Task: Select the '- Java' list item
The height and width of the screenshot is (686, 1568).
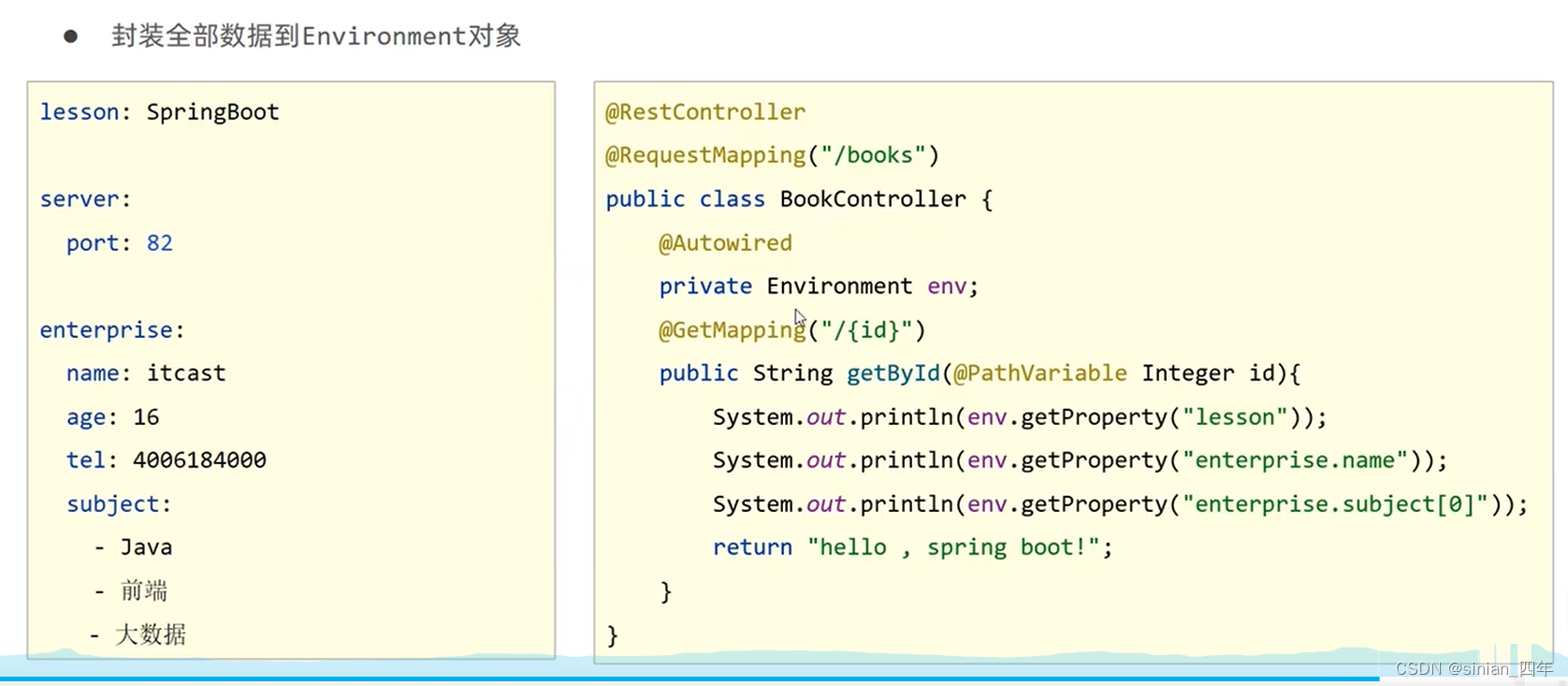Action: click(x=133, y=547)
